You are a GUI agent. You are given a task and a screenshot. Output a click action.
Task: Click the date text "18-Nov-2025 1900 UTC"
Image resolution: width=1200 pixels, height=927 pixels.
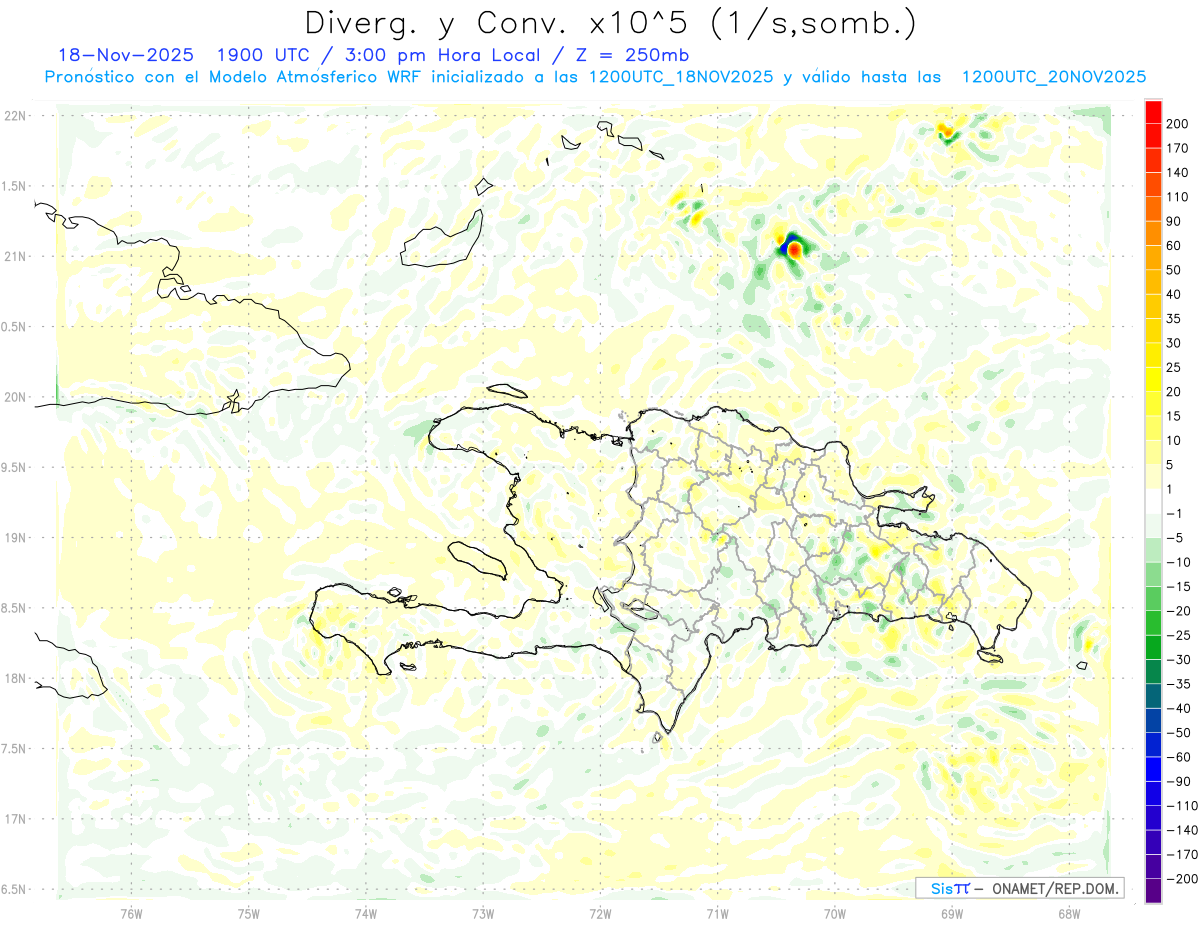click(188, 55)
